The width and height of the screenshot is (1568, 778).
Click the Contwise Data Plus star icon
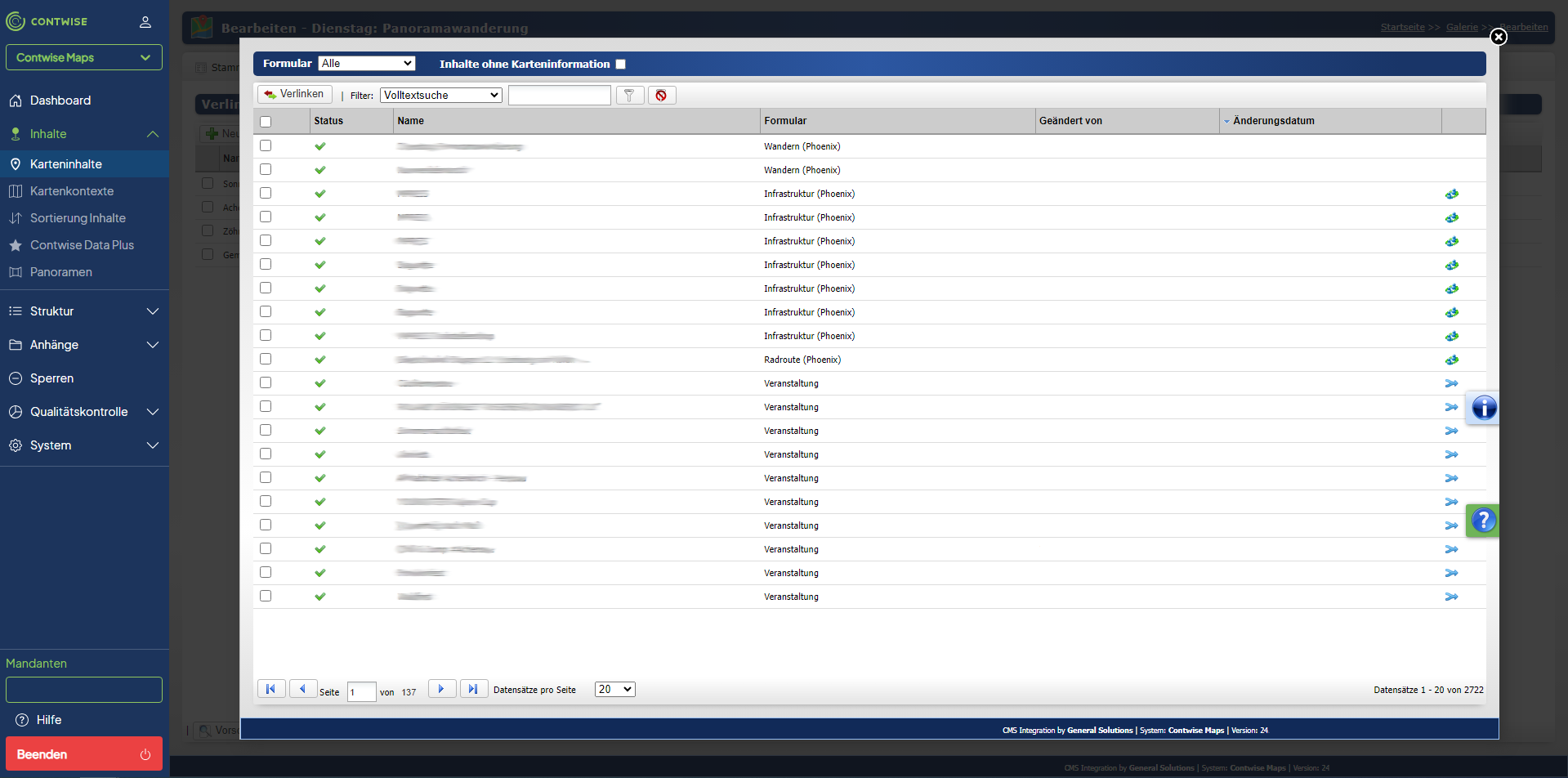(x=16, y=245)
